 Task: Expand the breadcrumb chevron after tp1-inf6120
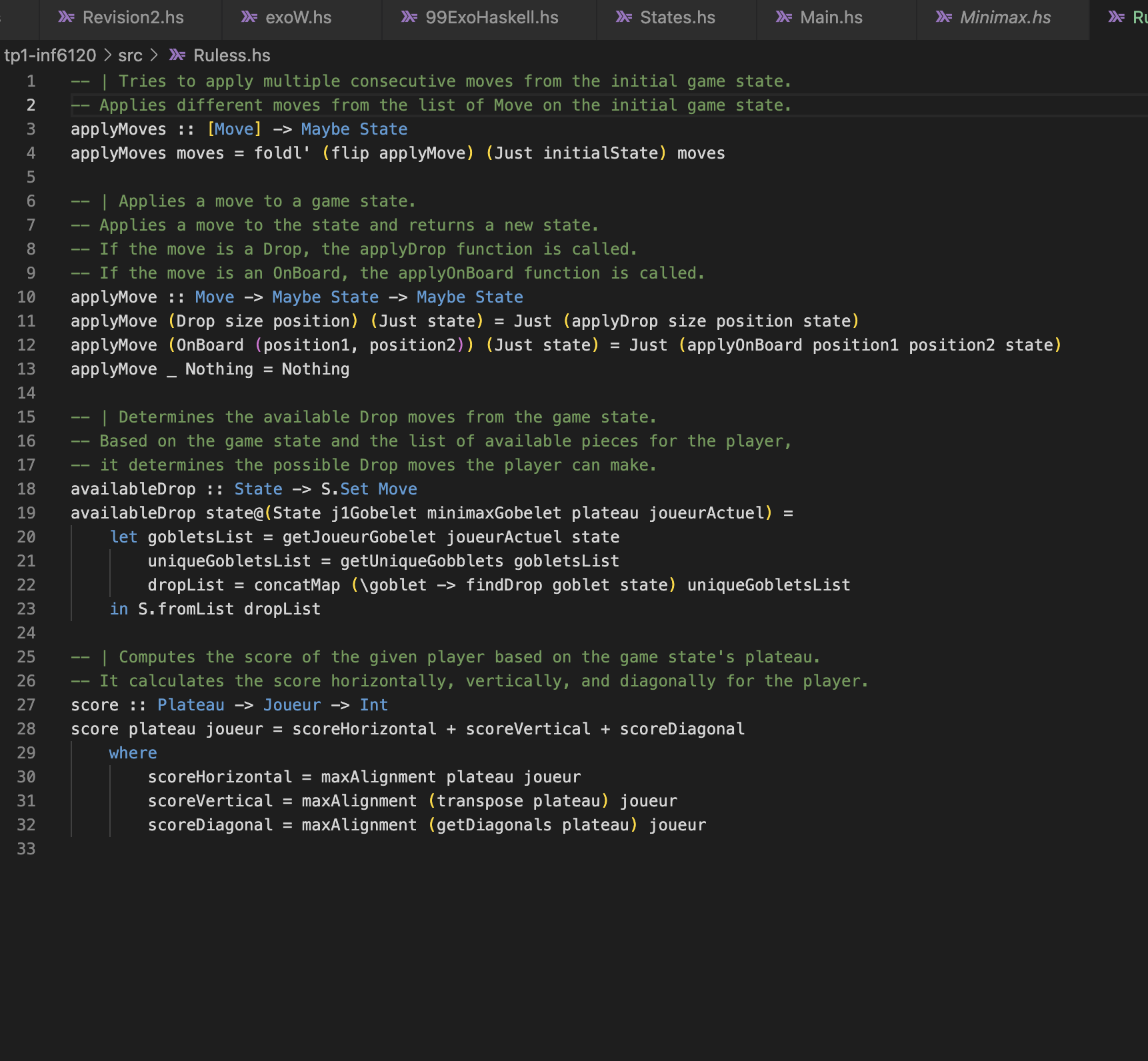pyautogui.click(x=106, y=55)
